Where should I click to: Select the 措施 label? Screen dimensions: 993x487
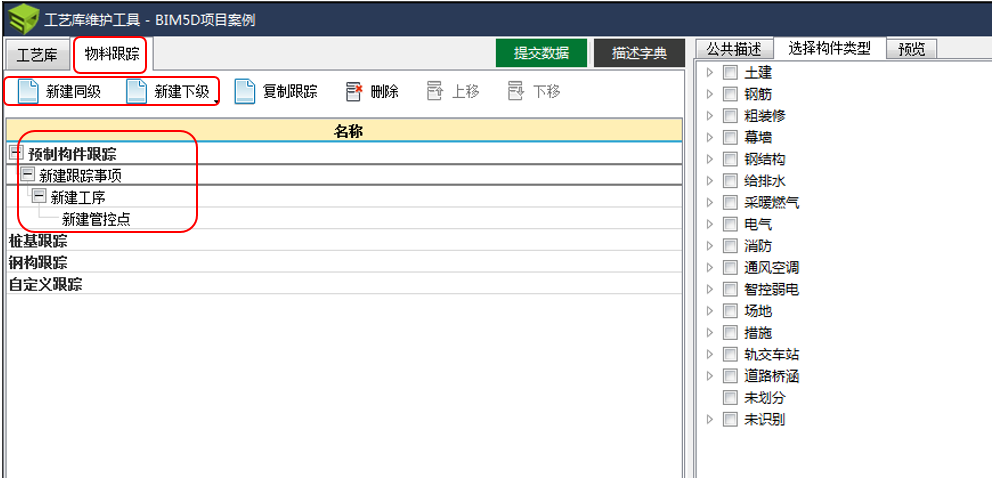click(x=758, y=332)
